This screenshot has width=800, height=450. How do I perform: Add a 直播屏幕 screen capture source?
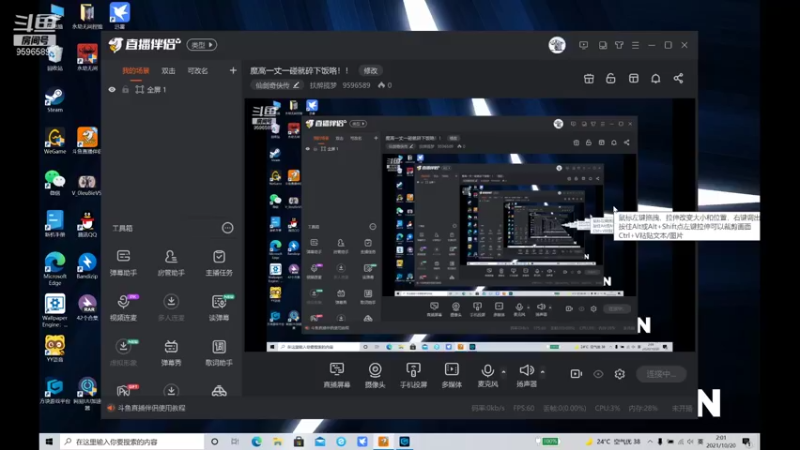pos(337,375)
